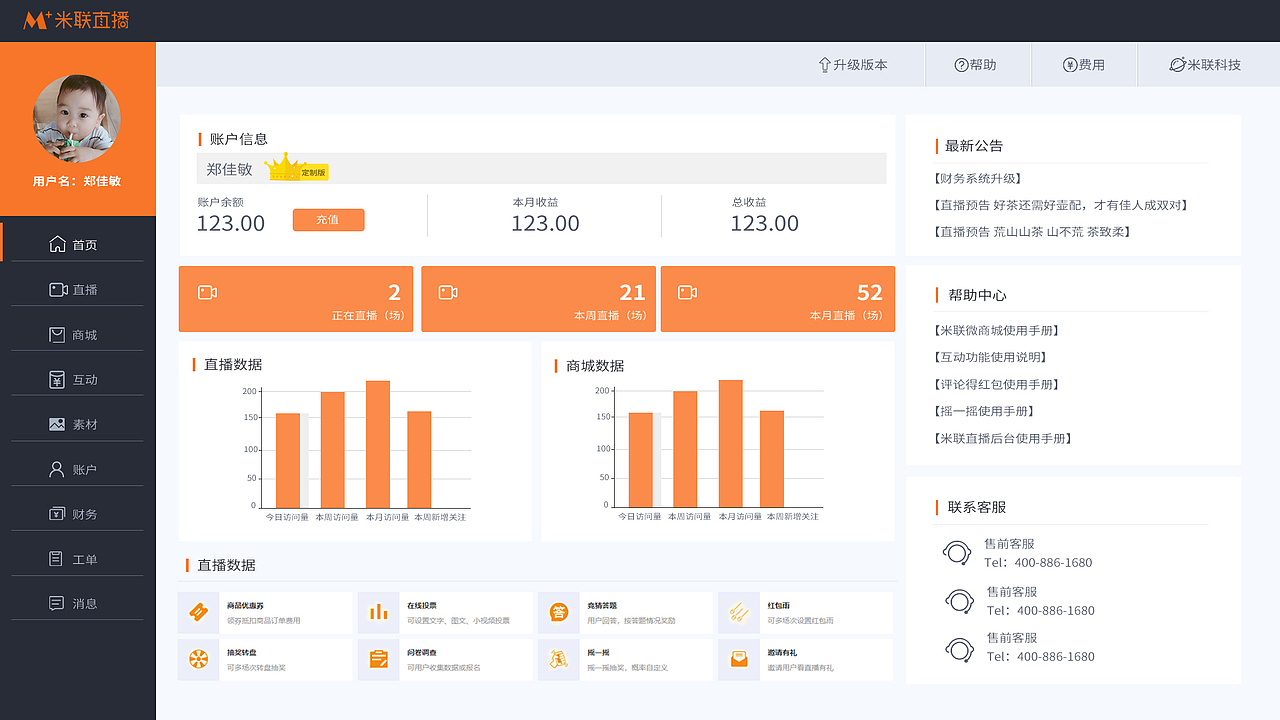Click the 本周访问量 bar in 商城数据 chart
This screenshot has height=720, width=1280.
[x=685, y=449]
